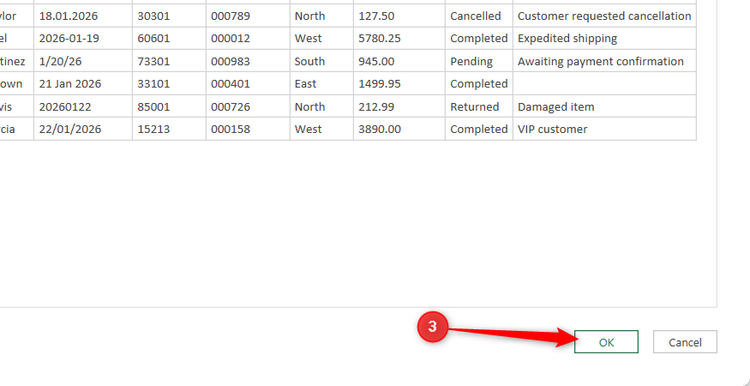Select the West region in the 5780.25 row
Image resolution: width=750 pixels, height=386 pixels.
(x=322, y=38)
